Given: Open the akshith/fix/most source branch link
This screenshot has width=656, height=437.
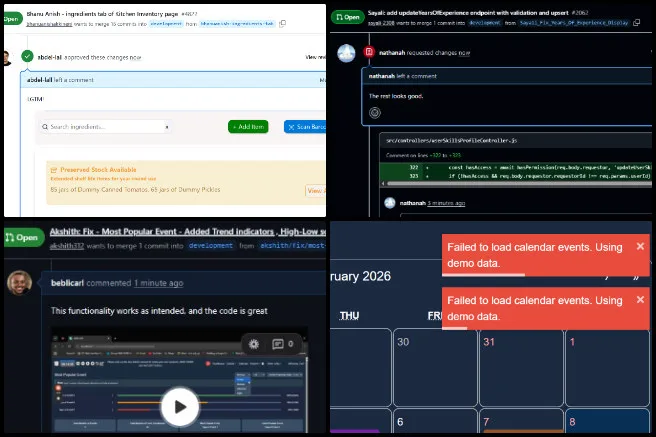Looking at the screenshot, I should click(292, 245).
